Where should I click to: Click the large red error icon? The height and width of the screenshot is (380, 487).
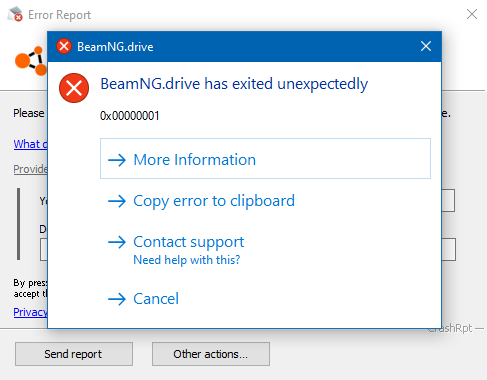click(74, 88)
